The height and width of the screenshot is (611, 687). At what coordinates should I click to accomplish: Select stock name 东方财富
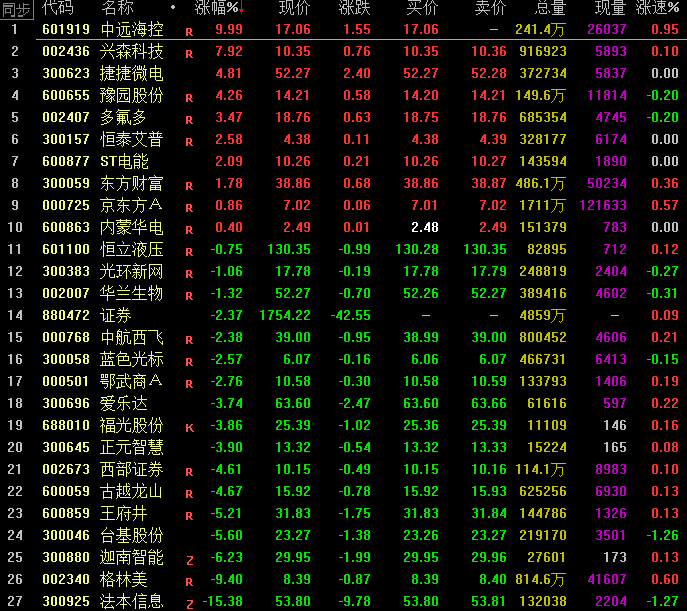(132, 184)
